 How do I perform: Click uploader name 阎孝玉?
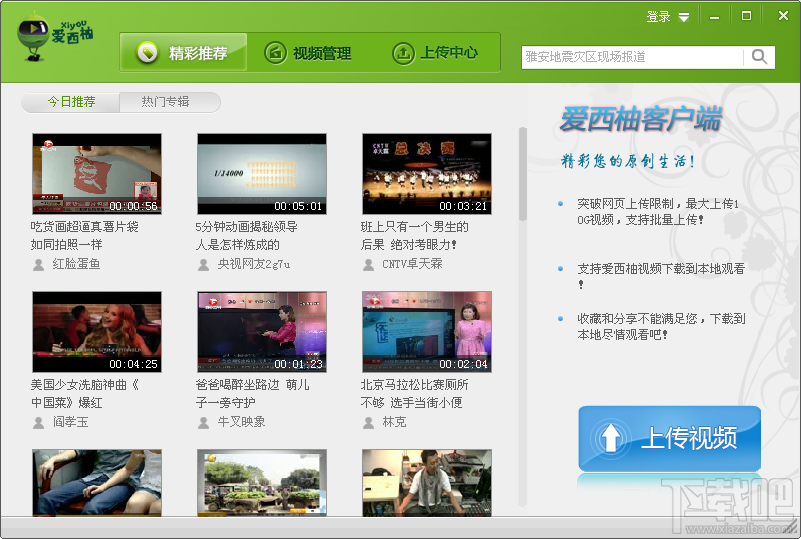pyautogui.click(x=70, y=422)
